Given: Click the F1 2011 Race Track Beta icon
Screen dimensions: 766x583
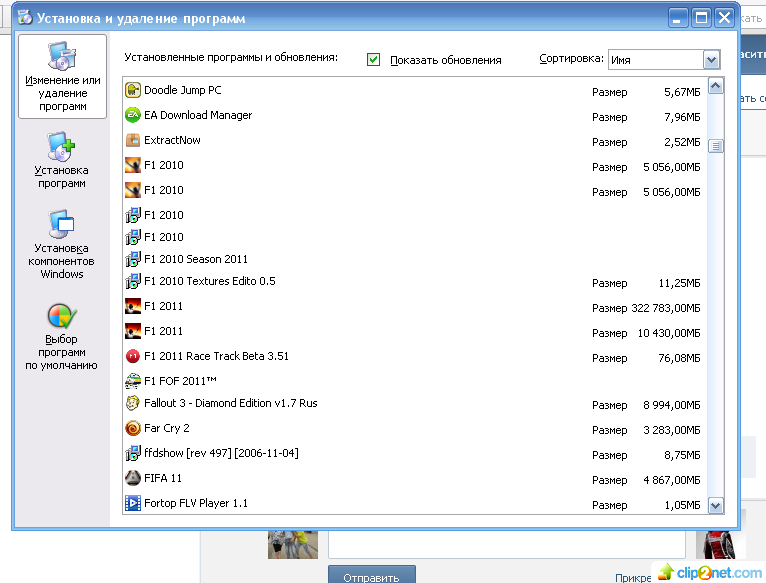Looking at the screenshot, I should (132, 356).
